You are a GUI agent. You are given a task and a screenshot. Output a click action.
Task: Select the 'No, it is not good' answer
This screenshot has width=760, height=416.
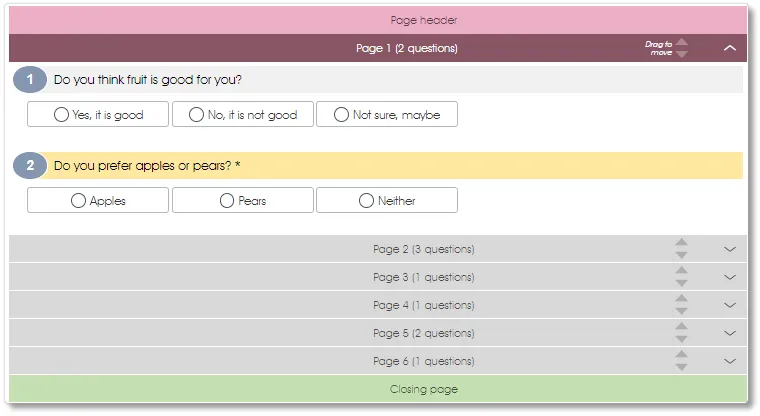[242, 115]
